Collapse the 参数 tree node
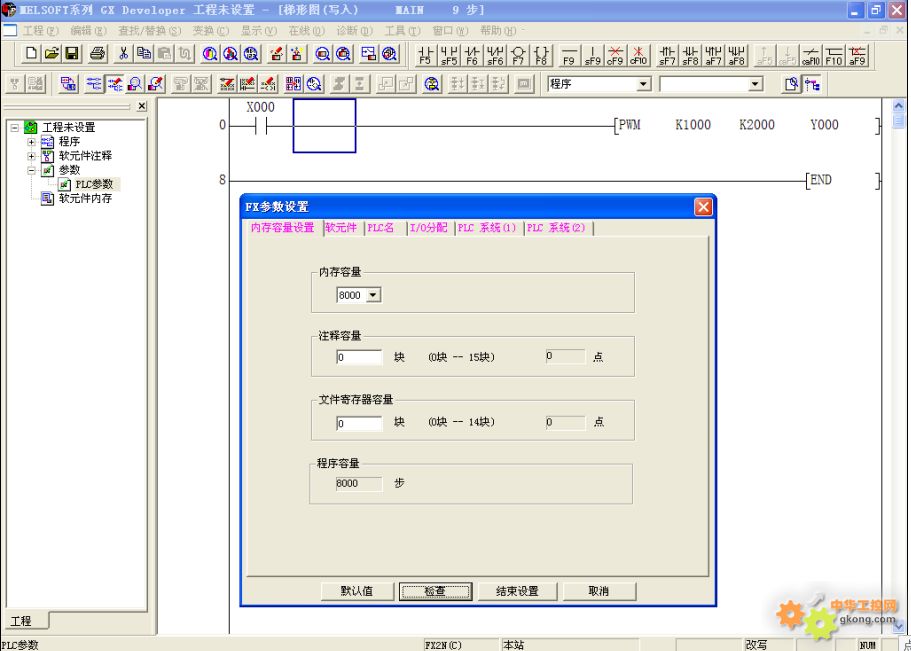This screenshot has height=651, width=911. pyautogui.click(x=31, y=170)
